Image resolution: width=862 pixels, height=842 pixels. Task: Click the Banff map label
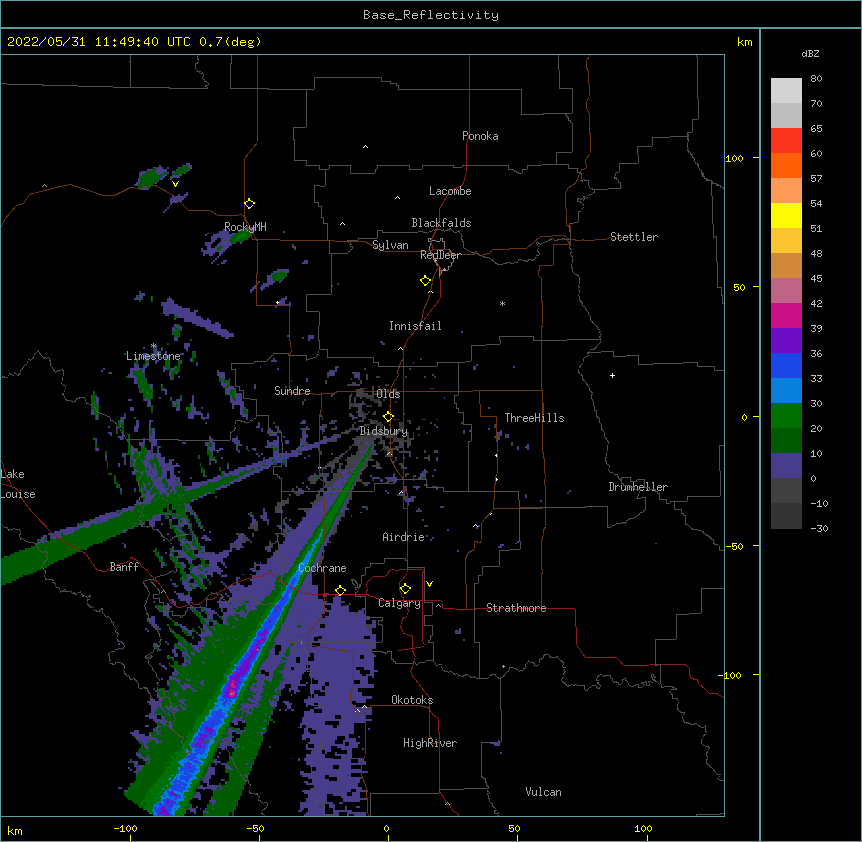point(124,567)
